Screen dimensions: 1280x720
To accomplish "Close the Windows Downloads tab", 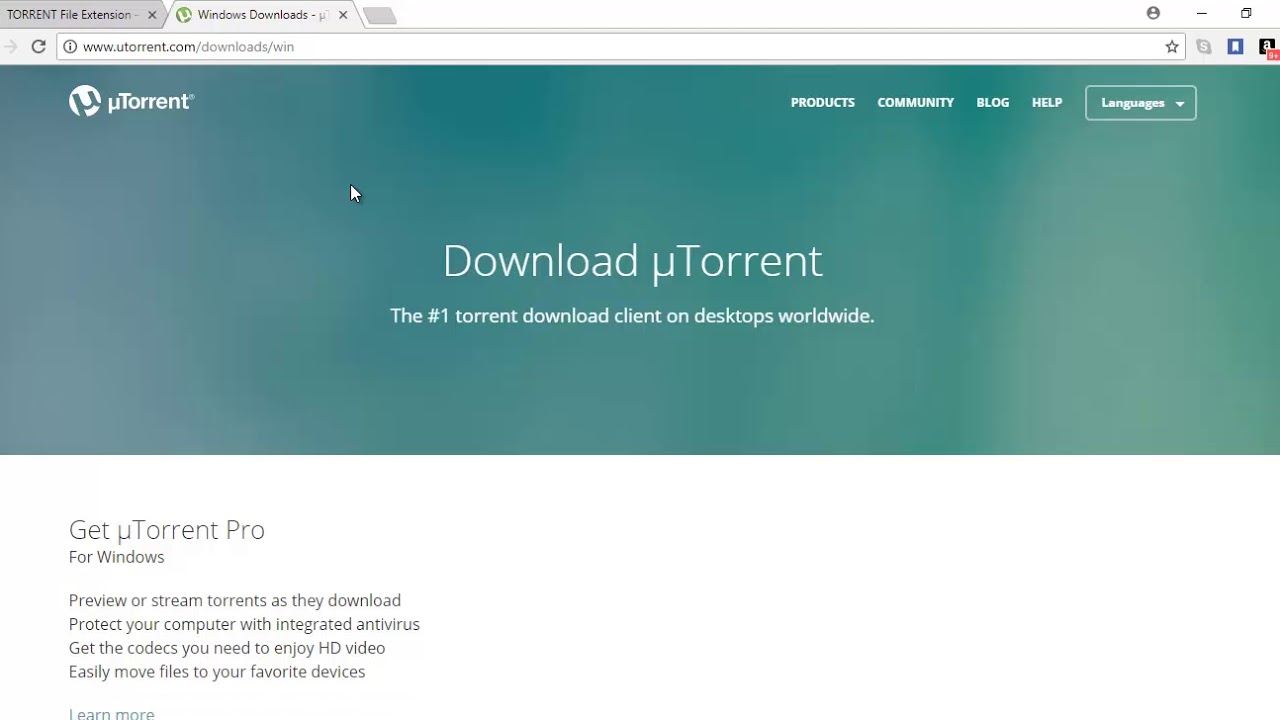I will click(343, 15).
